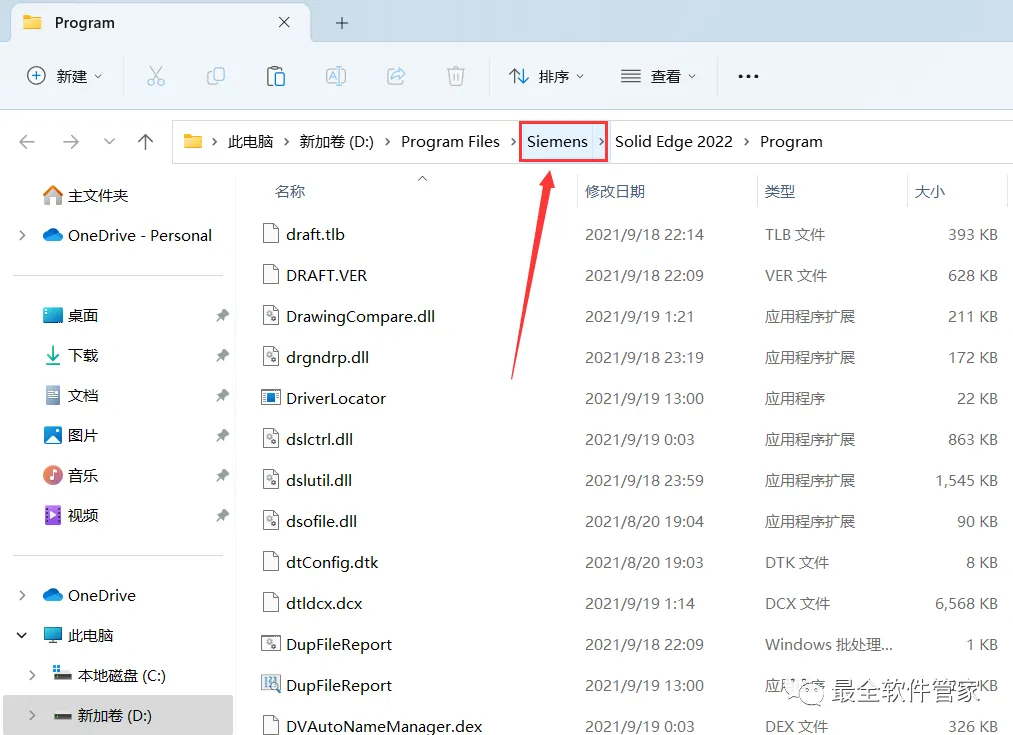Sort by 名称 column header
The width and height of the screenshot is (1013, 735).
click(x=289, y=191)
